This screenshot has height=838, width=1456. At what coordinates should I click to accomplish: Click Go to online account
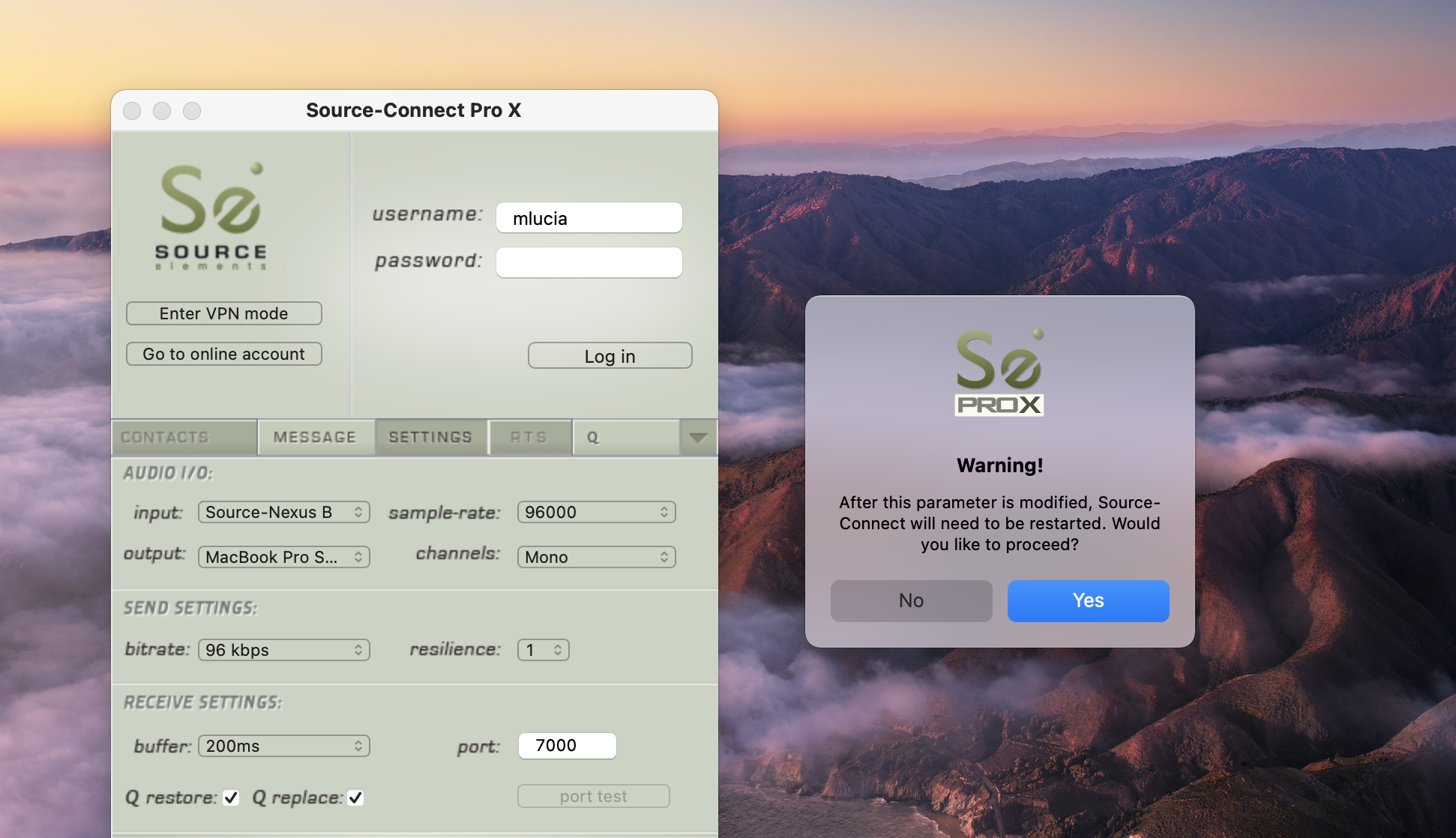click(x=223, y=354)
